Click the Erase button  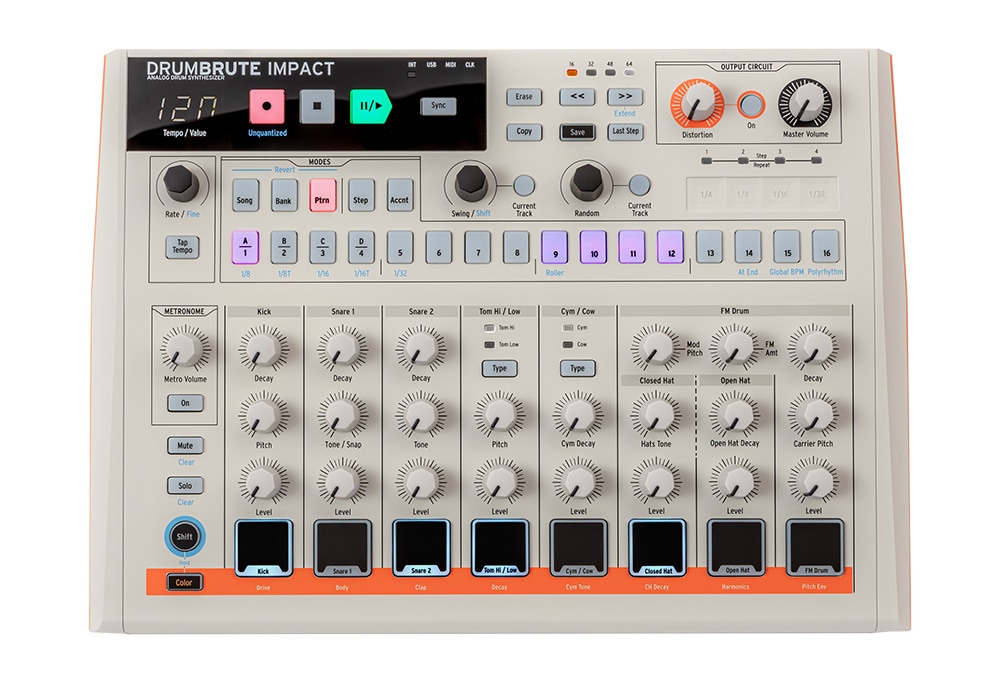pyautogui.click(x=524, y=97)
